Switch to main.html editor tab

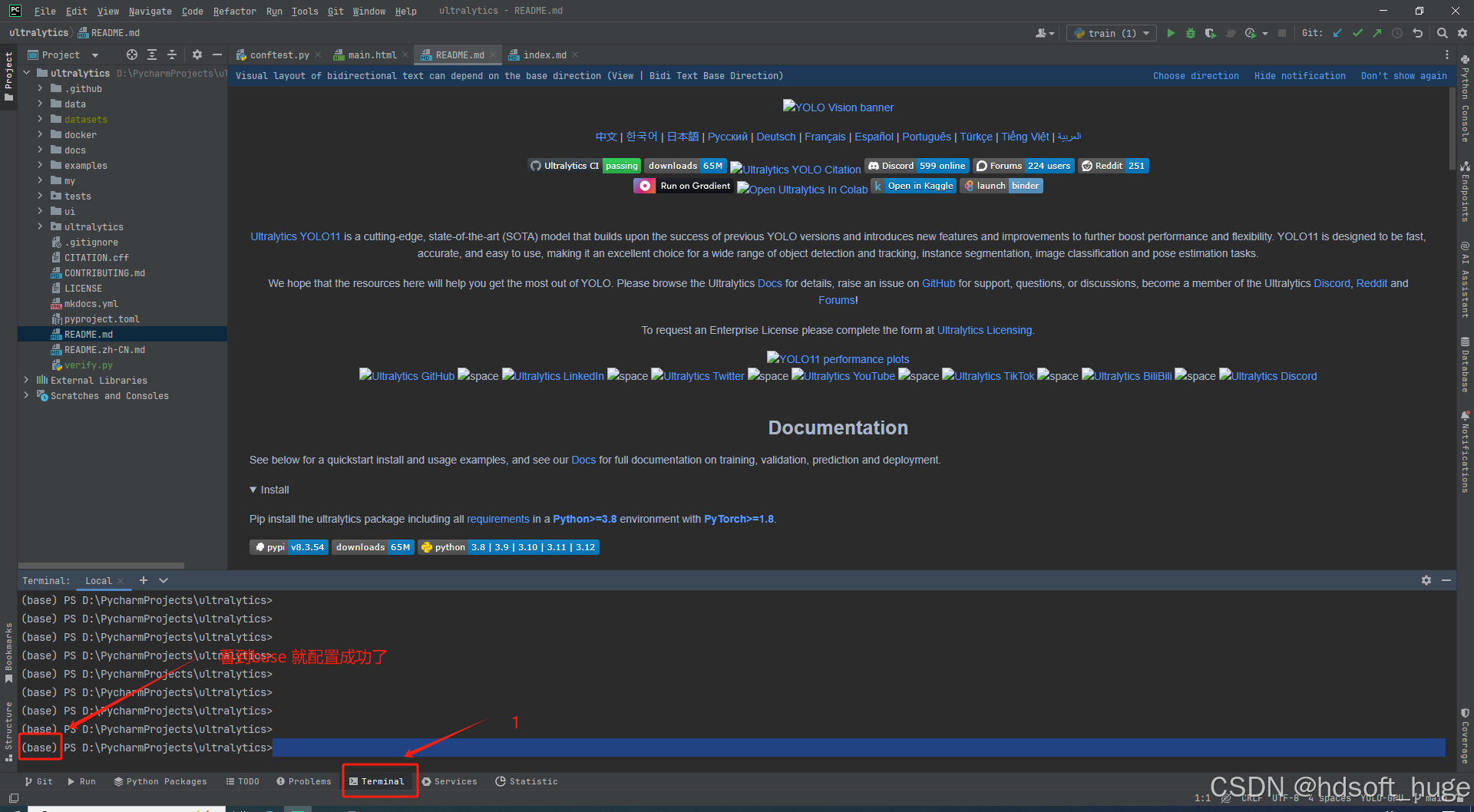(x=372, y=54)
